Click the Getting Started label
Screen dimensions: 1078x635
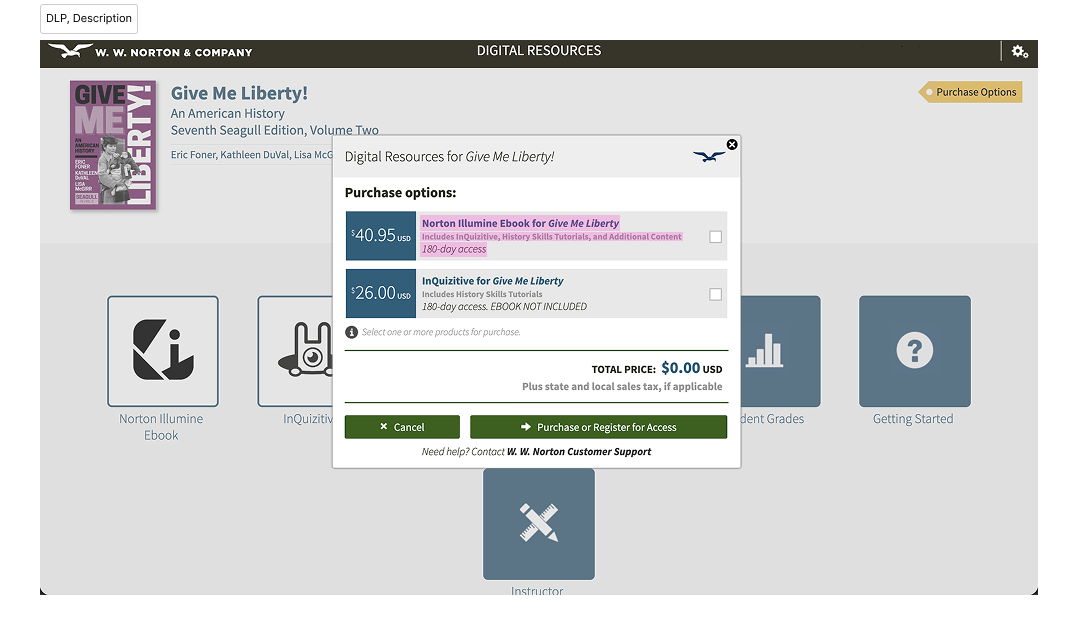click(x=913, y=419)
